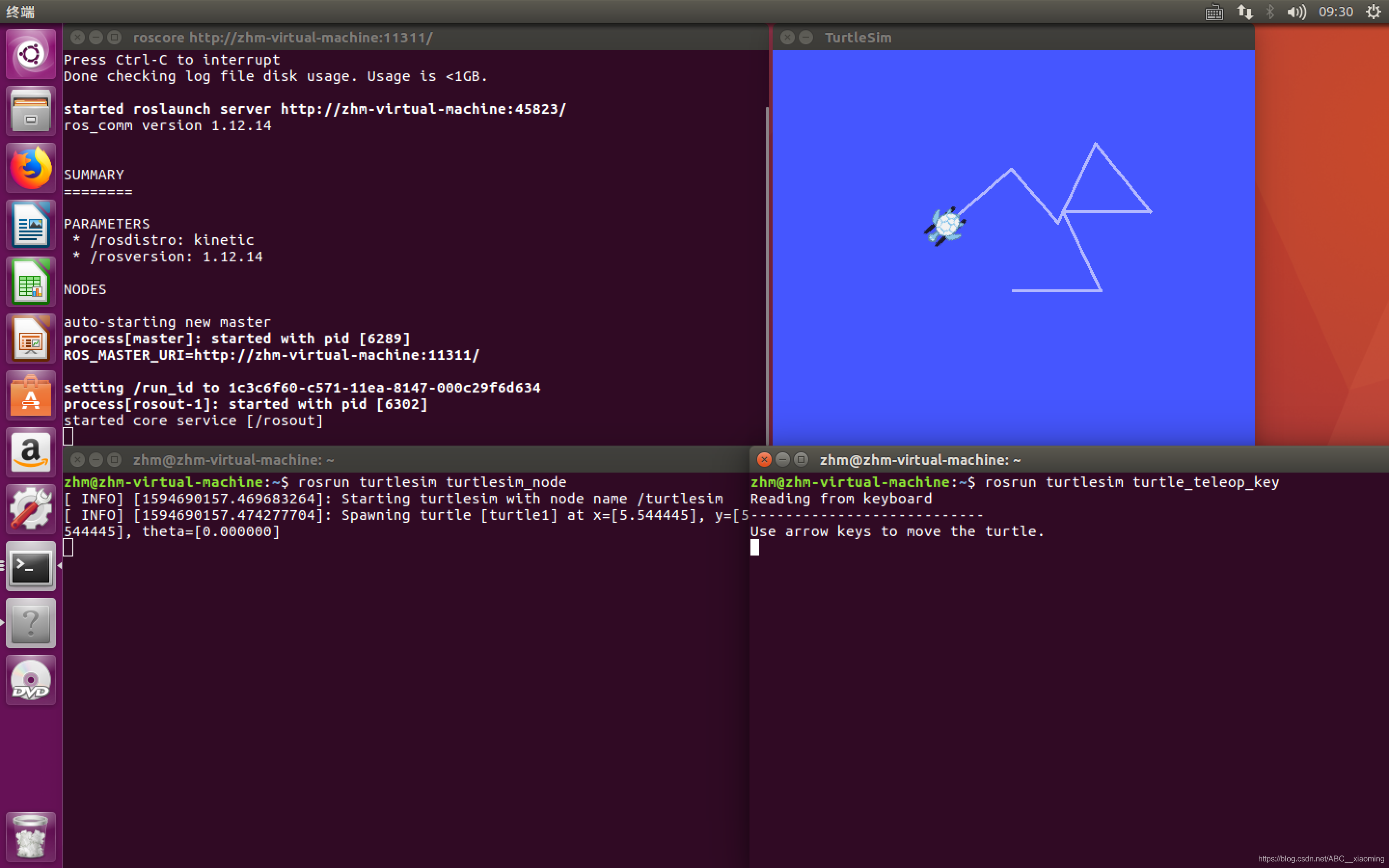Select the Terminal icon in the launcher
1389x868 pixels.
click(30, 566)
